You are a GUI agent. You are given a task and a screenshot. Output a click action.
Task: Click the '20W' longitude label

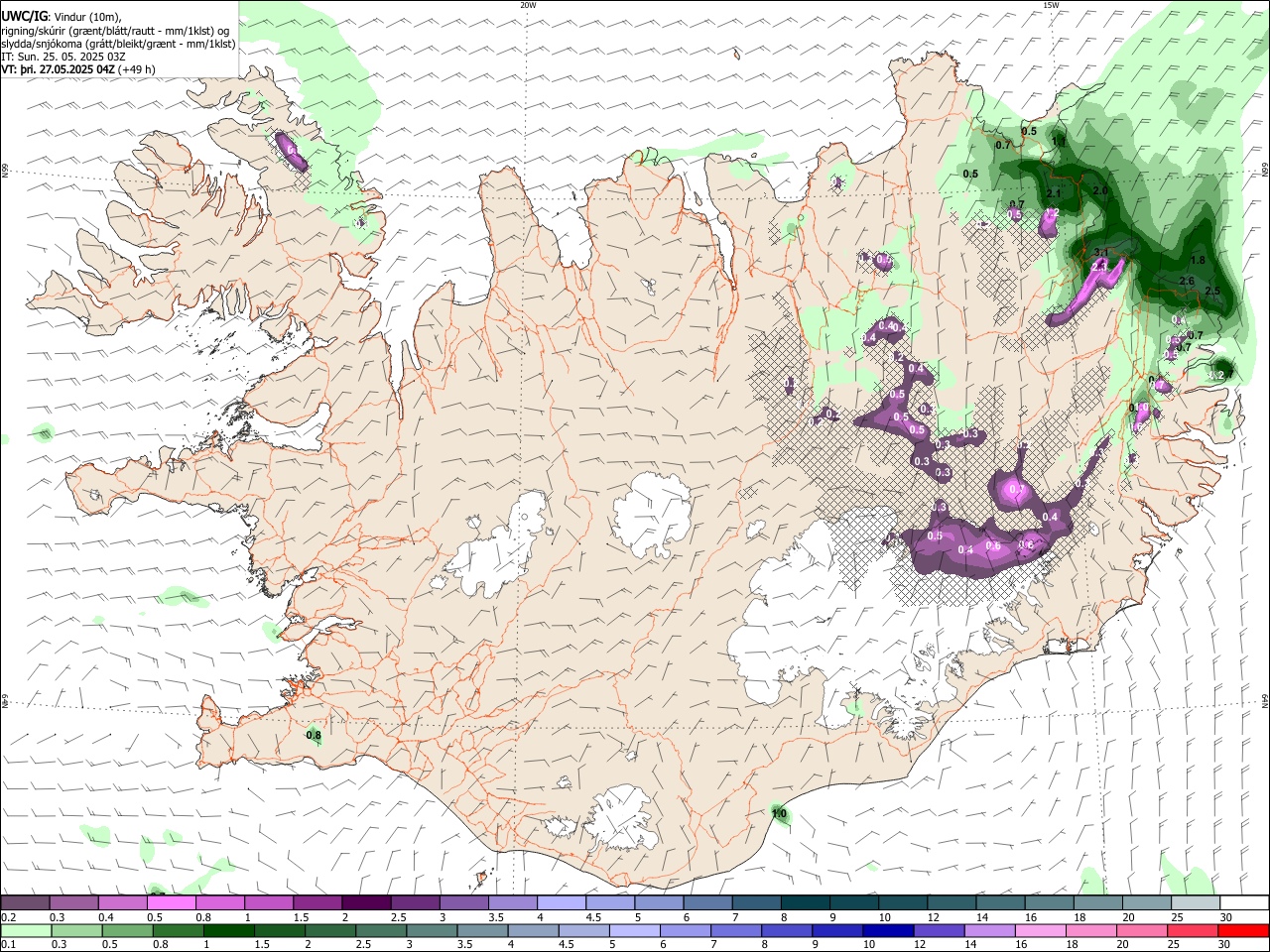click(528, 5)
